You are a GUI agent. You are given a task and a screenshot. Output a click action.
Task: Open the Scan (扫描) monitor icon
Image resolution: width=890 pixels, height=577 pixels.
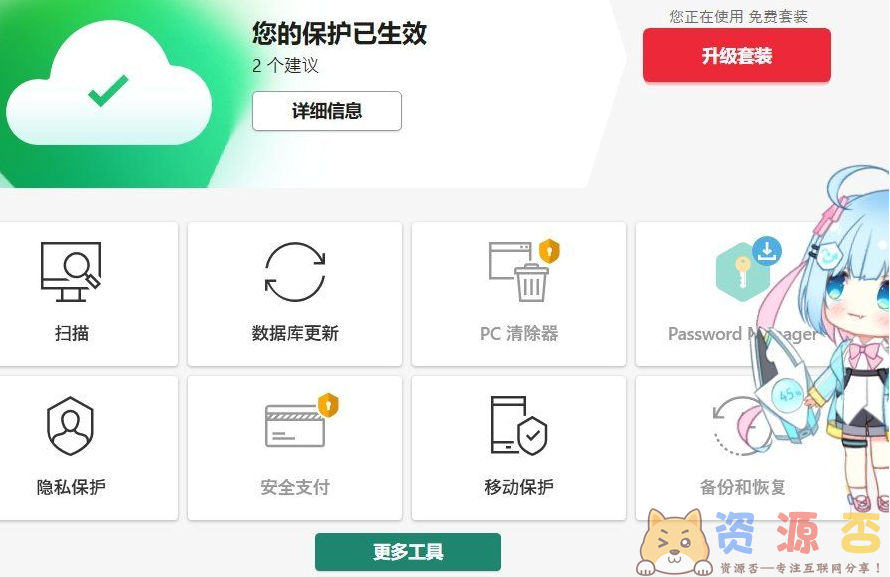point(71,272)
